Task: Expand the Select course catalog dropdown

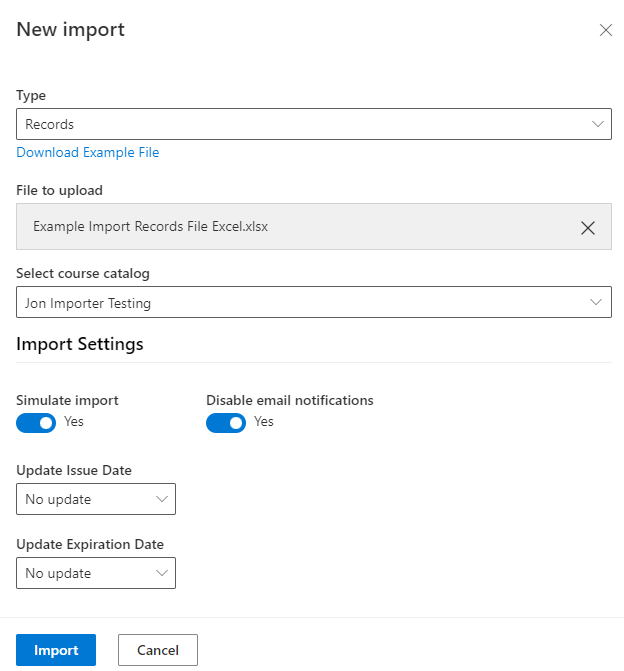Action: point(314,302)
